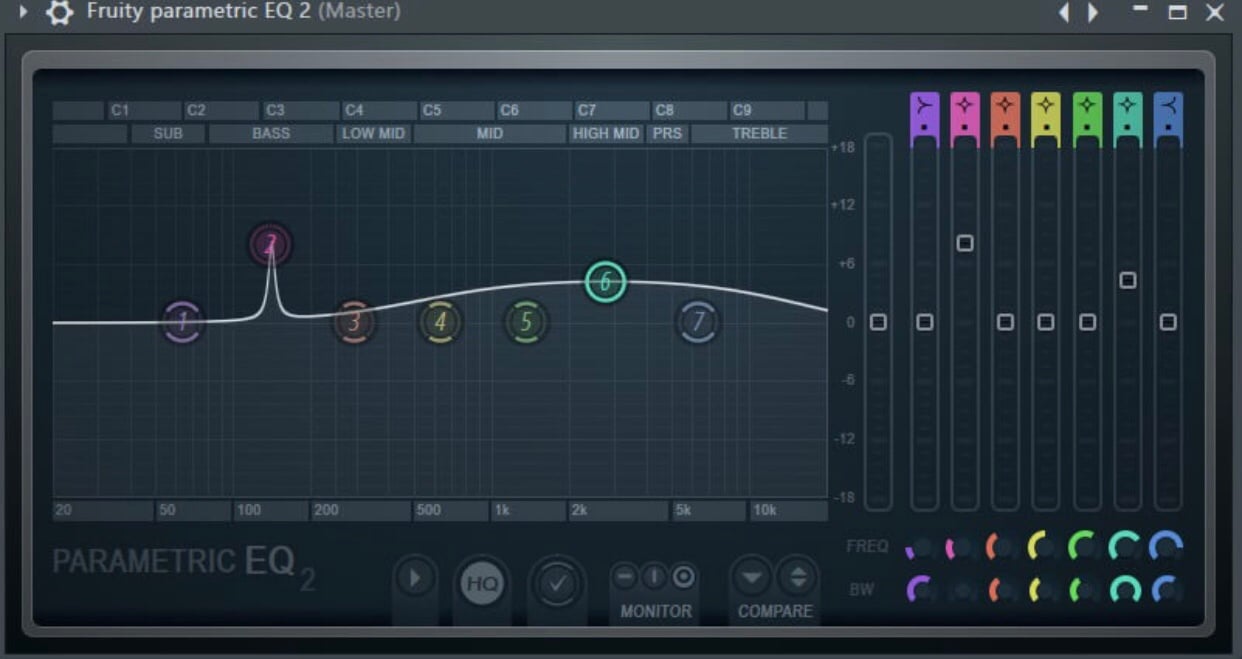
Task: Click band 3 orange FREQ knob
Action: click(1004, 547)
